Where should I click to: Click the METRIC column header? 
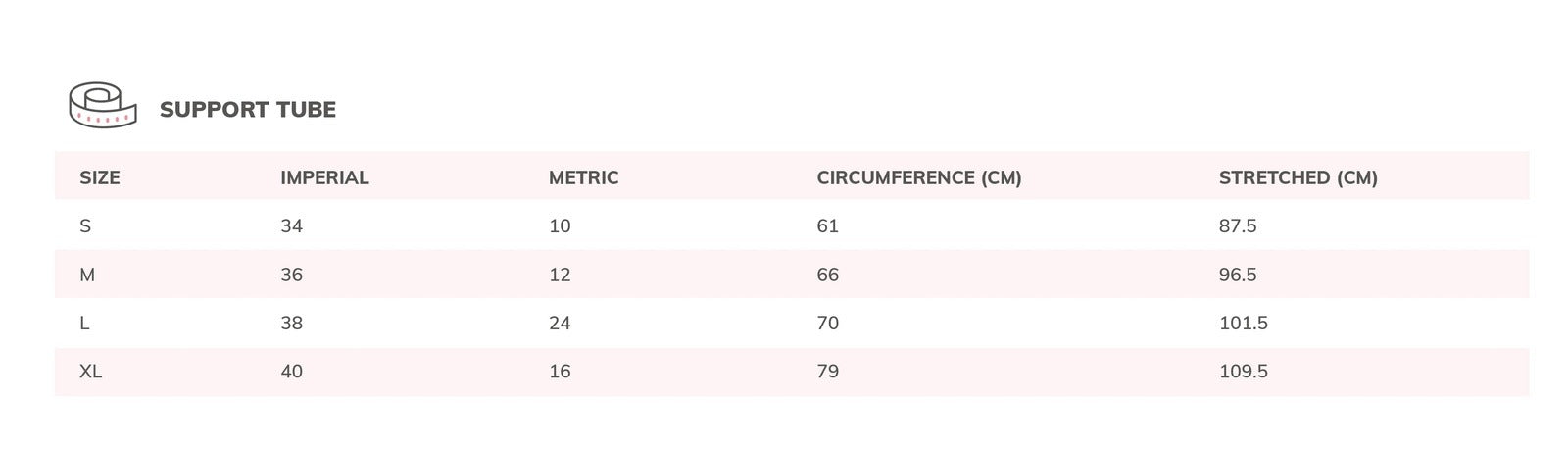coord(584,177)
